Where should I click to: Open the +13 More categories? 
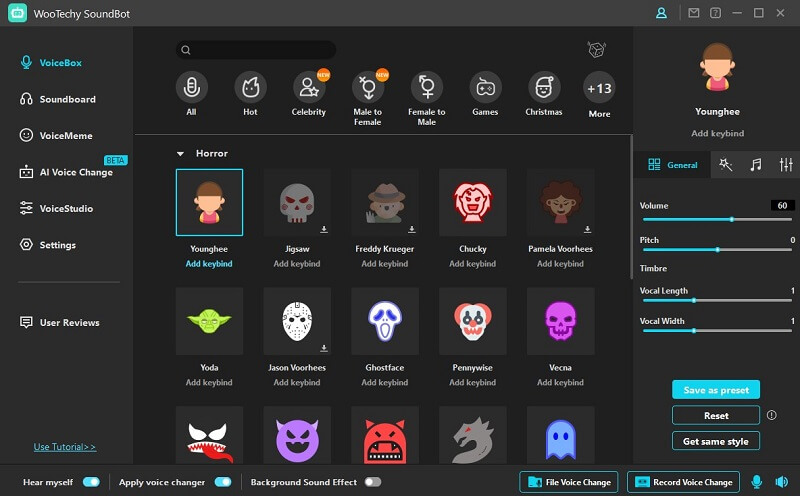tap(599, 88)
